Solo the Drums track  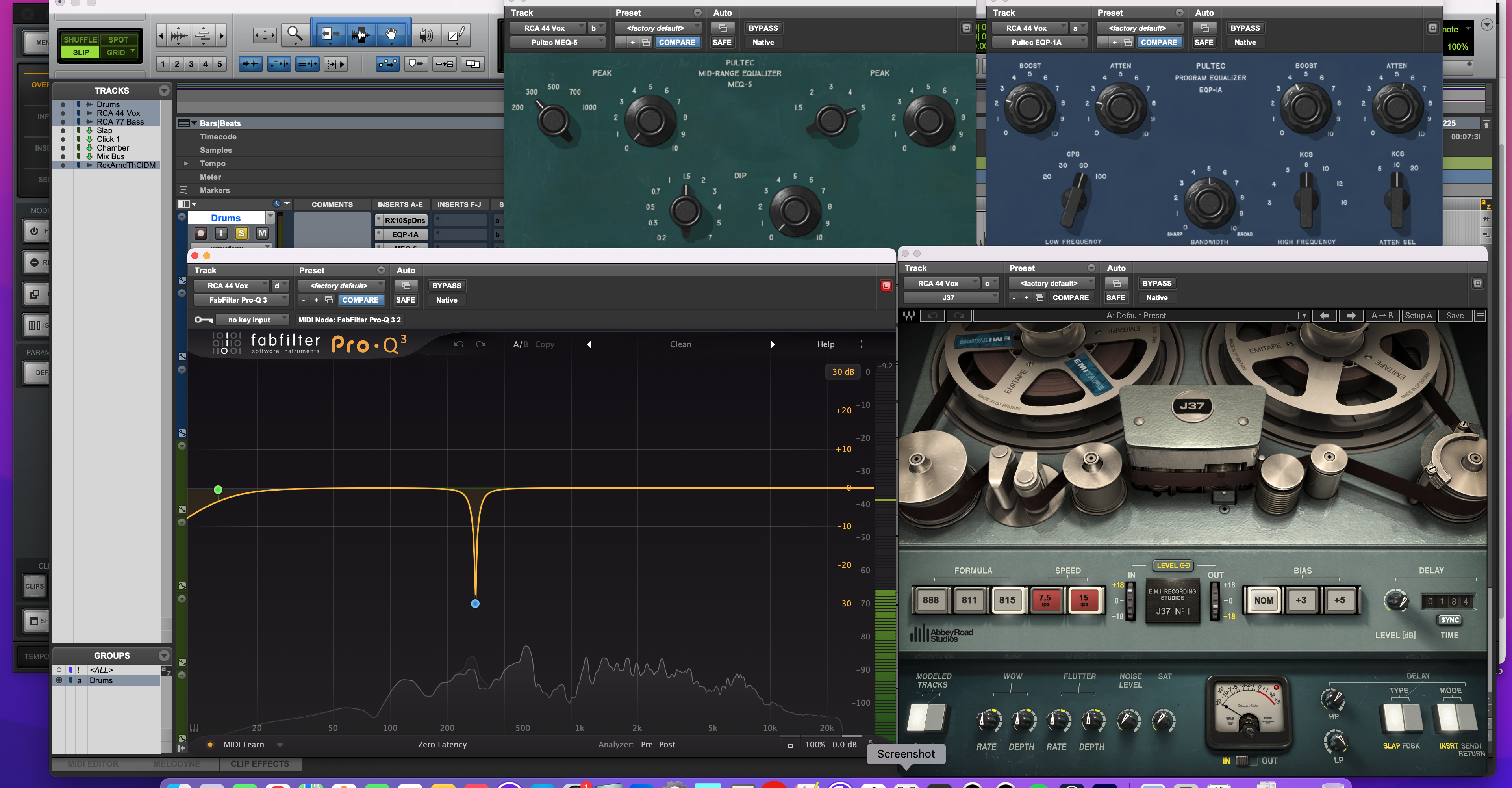(x=241, y=233)
